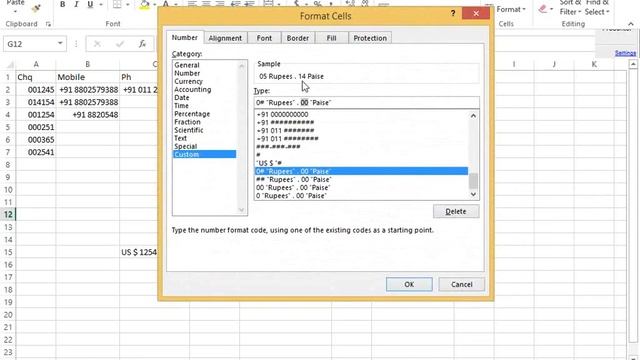Click the column A header

pos(36,64)
